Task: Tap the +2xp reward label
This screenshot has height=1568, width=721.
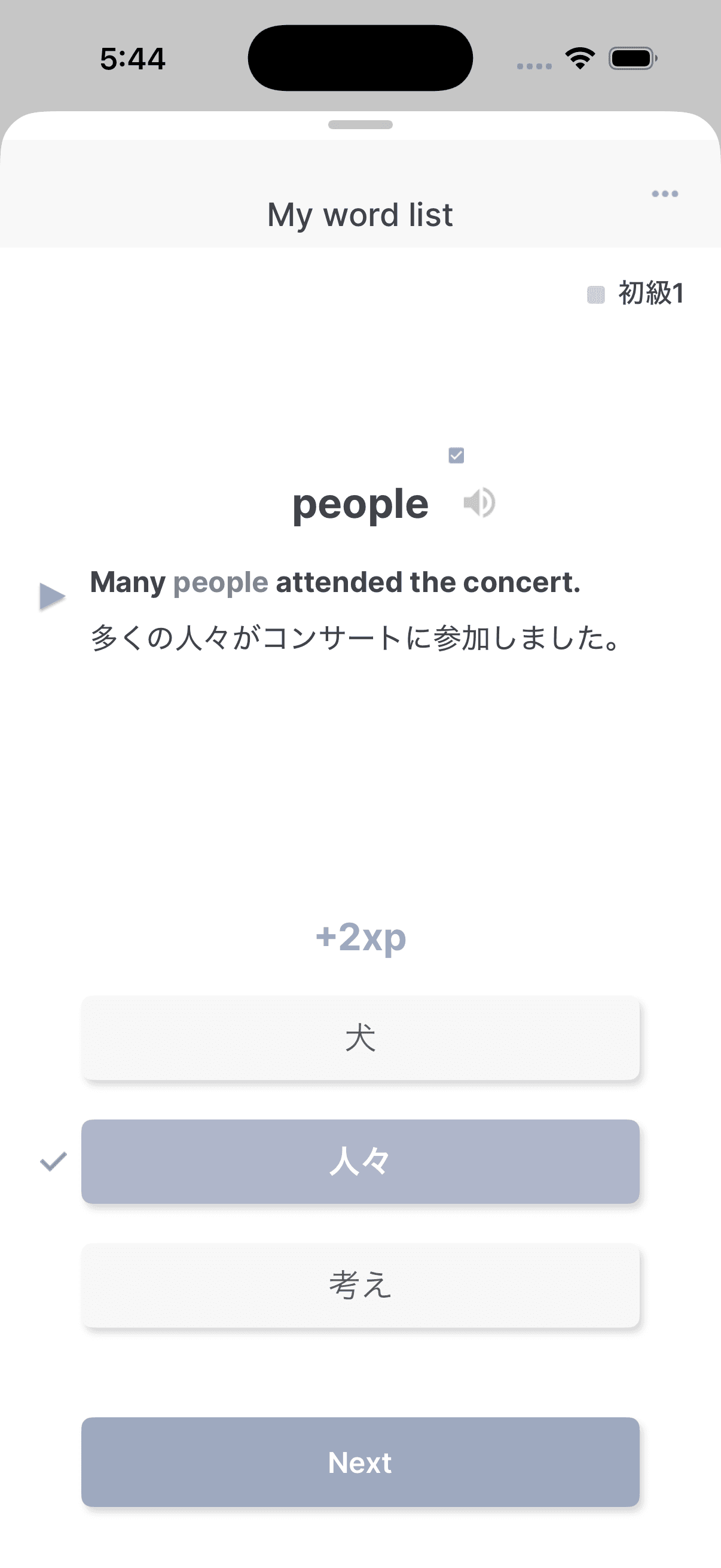Action: tap(360, 936)
